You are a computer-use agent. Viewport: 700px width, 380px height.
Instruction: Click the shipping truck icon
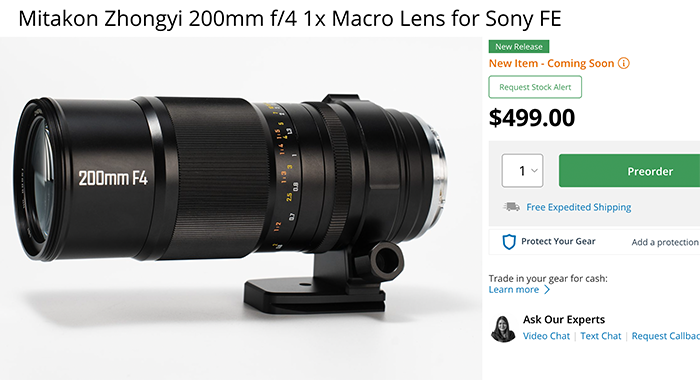pos(512,207)
